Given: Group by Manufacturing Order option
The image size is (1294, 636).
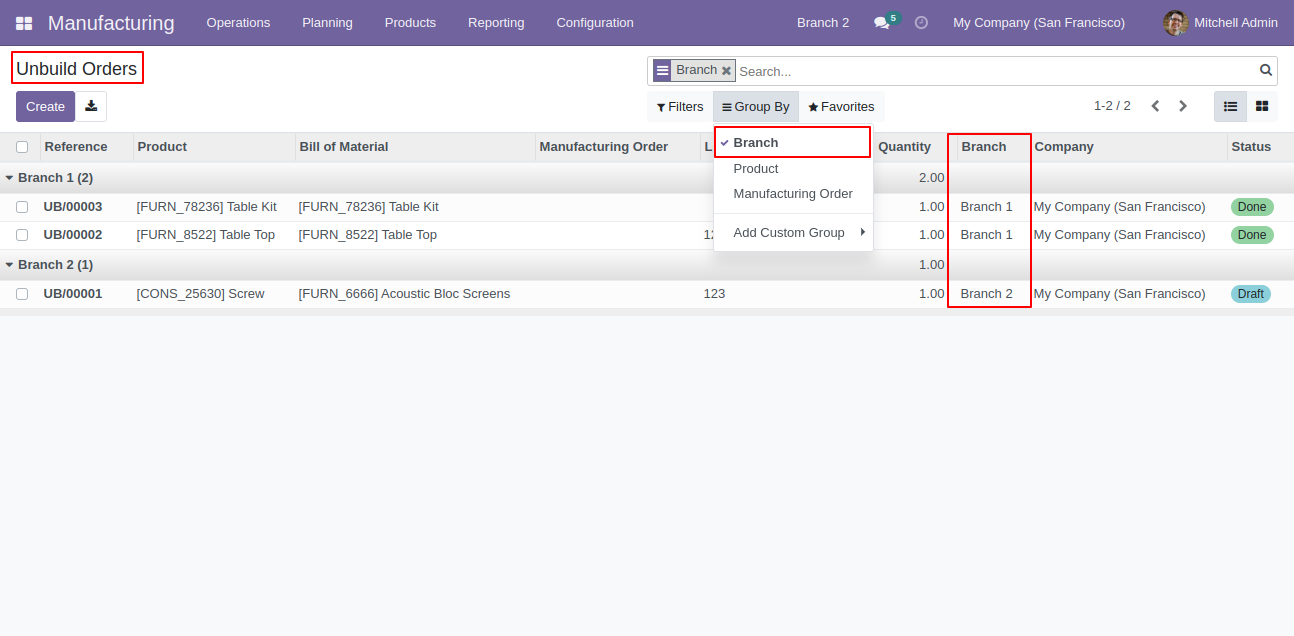Looking at the screenshot, I should (x=794, y=194).
